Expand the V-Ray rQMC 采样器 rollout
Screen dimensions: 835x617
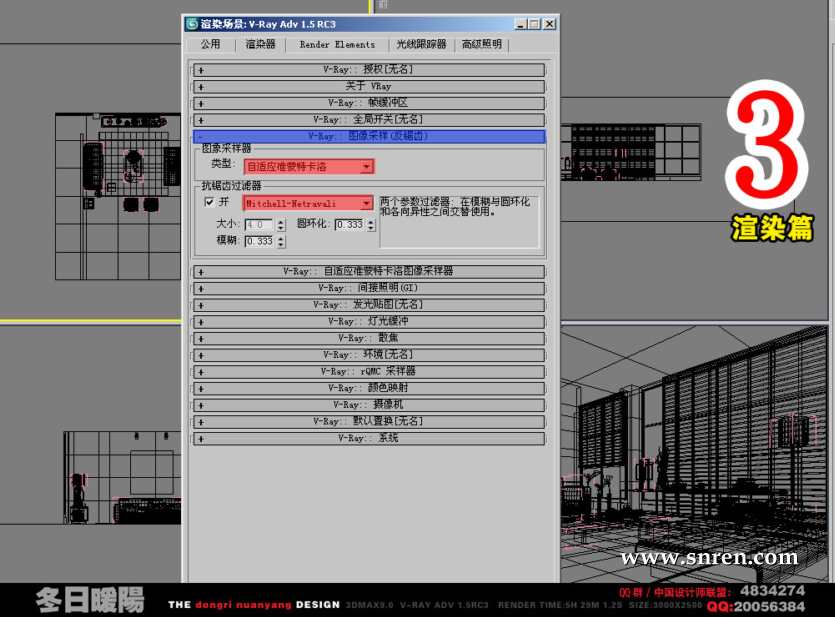pyautogui.click(x=369, y=372)
